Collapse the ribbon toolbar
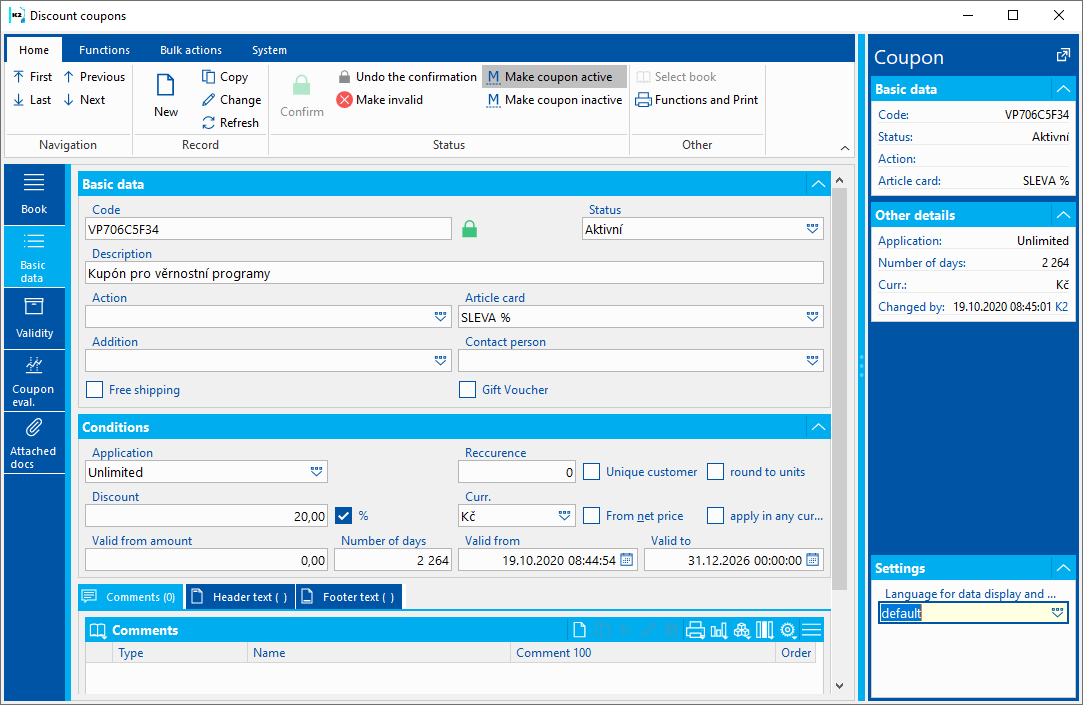Viewport: 1083px width, 705px height. pyautogui.click(x=845, y=148)
